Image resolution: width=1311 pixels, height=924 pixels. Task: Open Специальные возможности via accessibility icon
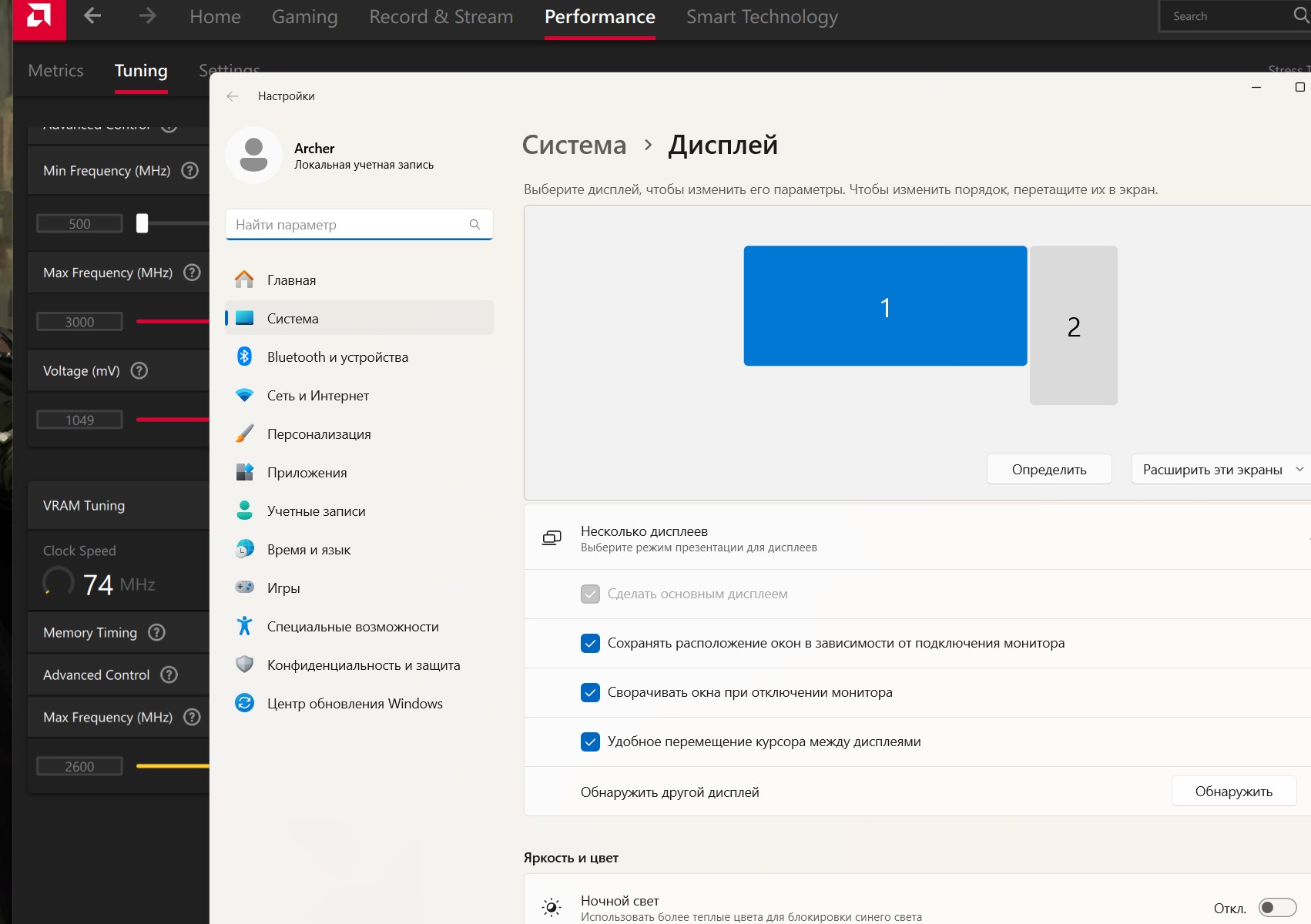244,626
